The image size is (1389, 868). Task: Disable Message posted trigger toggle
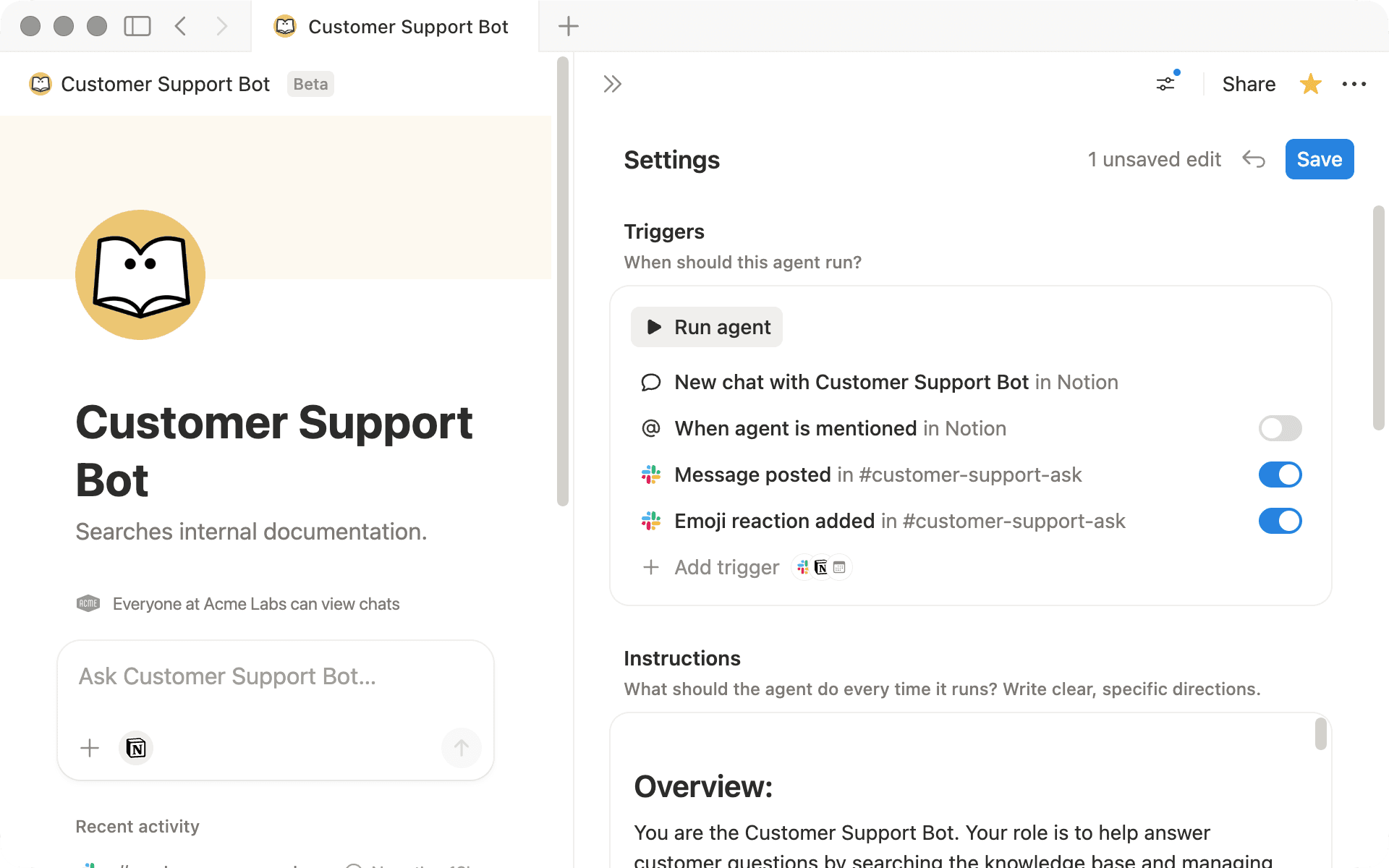tap(1280, 475)
